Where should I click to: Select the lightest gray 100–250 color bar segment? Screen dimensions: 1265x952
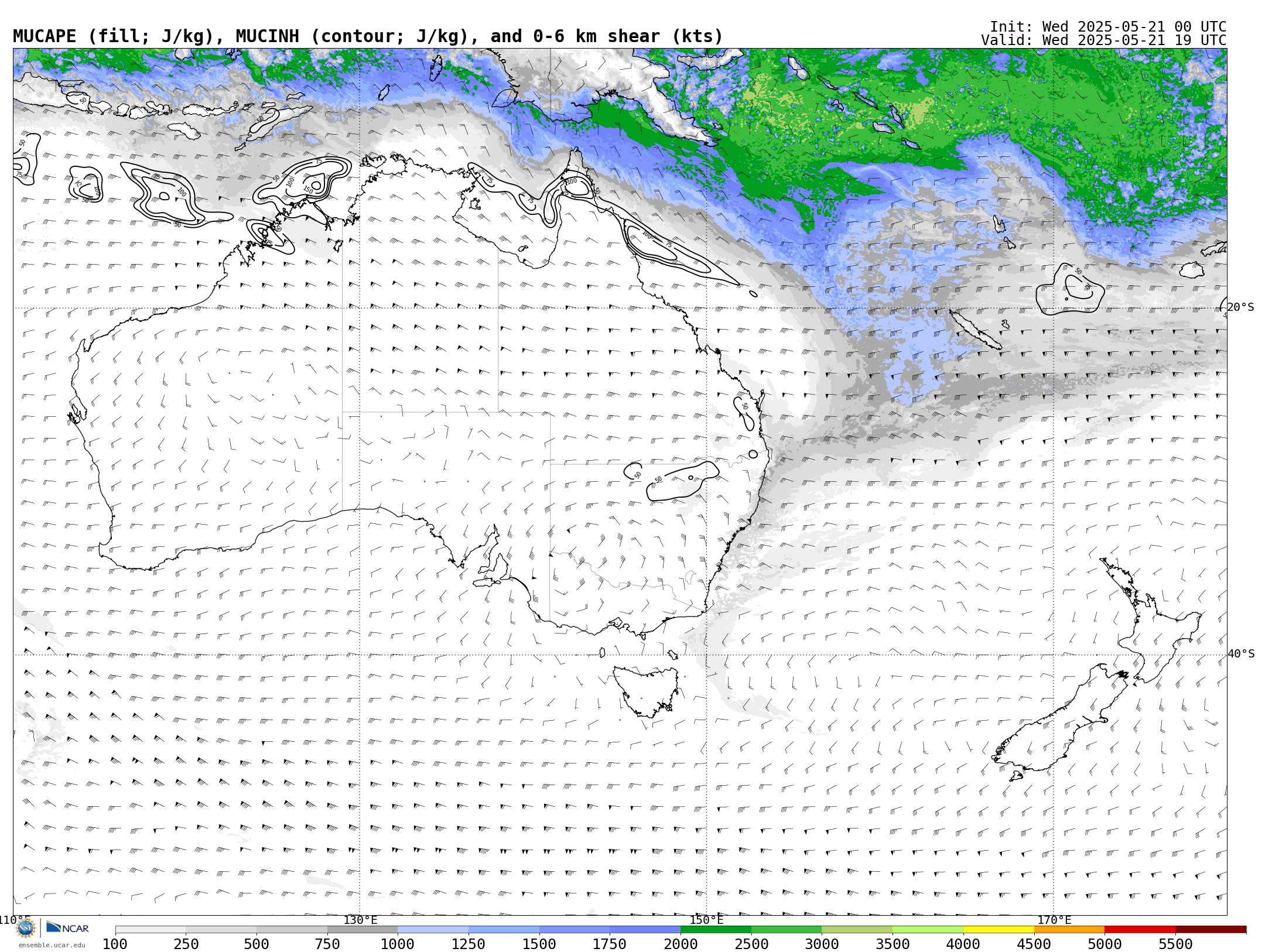[151, 929]
